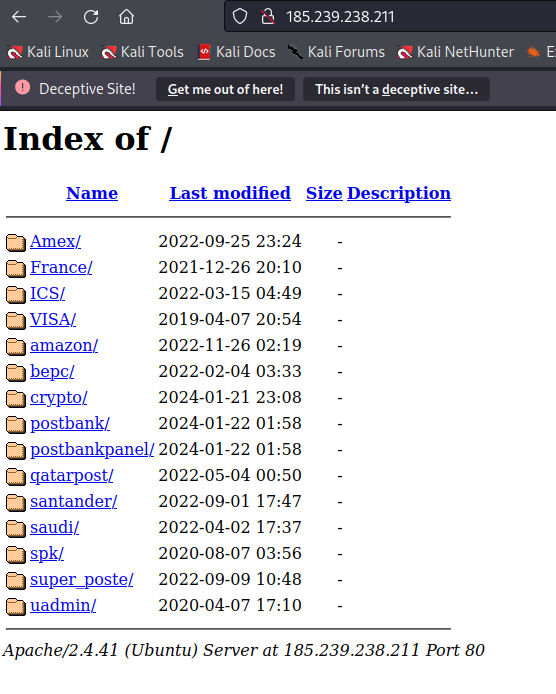This screenshot has height=694, width=556.
Task: Sort the listing by Size column
Action: tap(324, 193)
